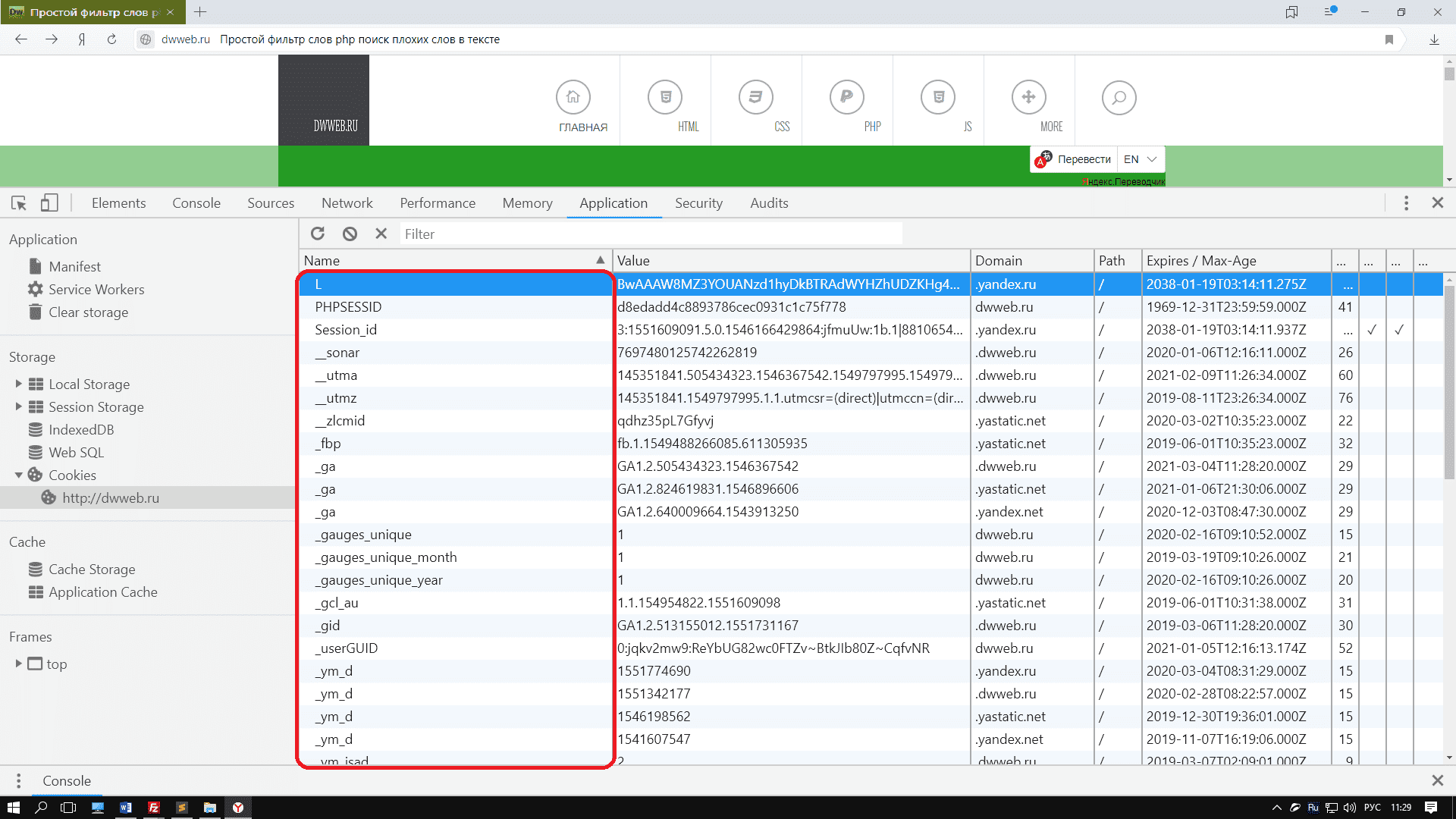The height and width of the screenshot is (819, 1456).
Task: Expand the Local Storage tree node
Action: (19, 384)
